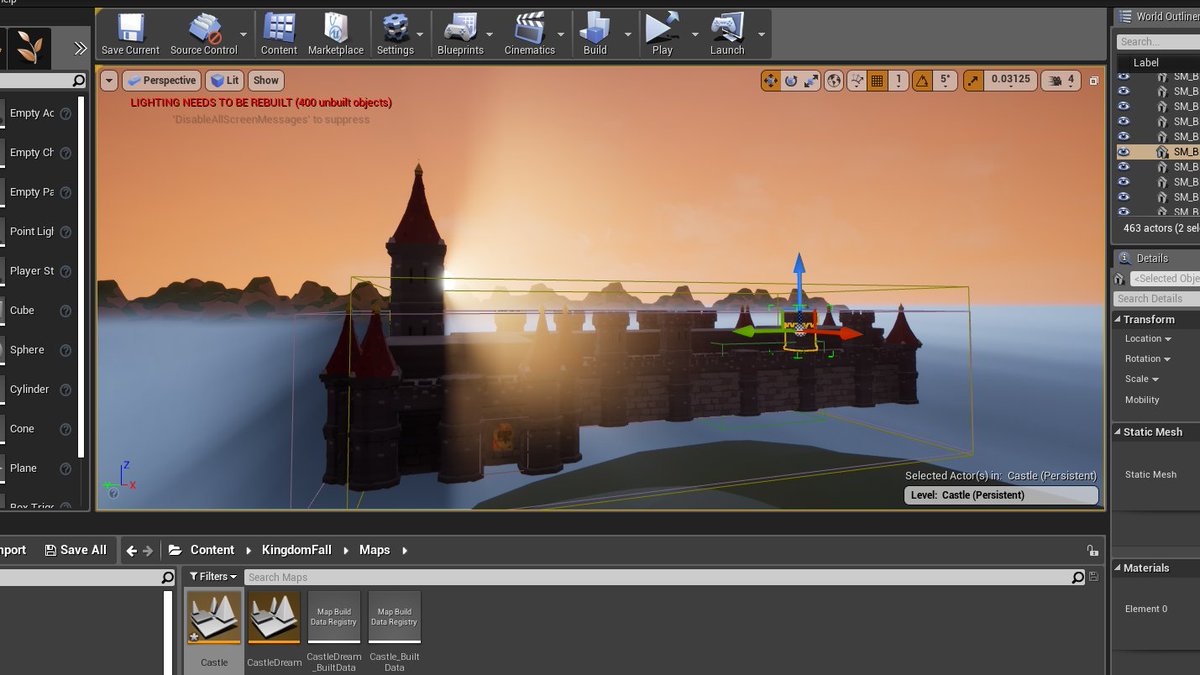Open the 5° rotation snap dropdown
This screenshot has height=675, width=1200.
tap(945, 81)
